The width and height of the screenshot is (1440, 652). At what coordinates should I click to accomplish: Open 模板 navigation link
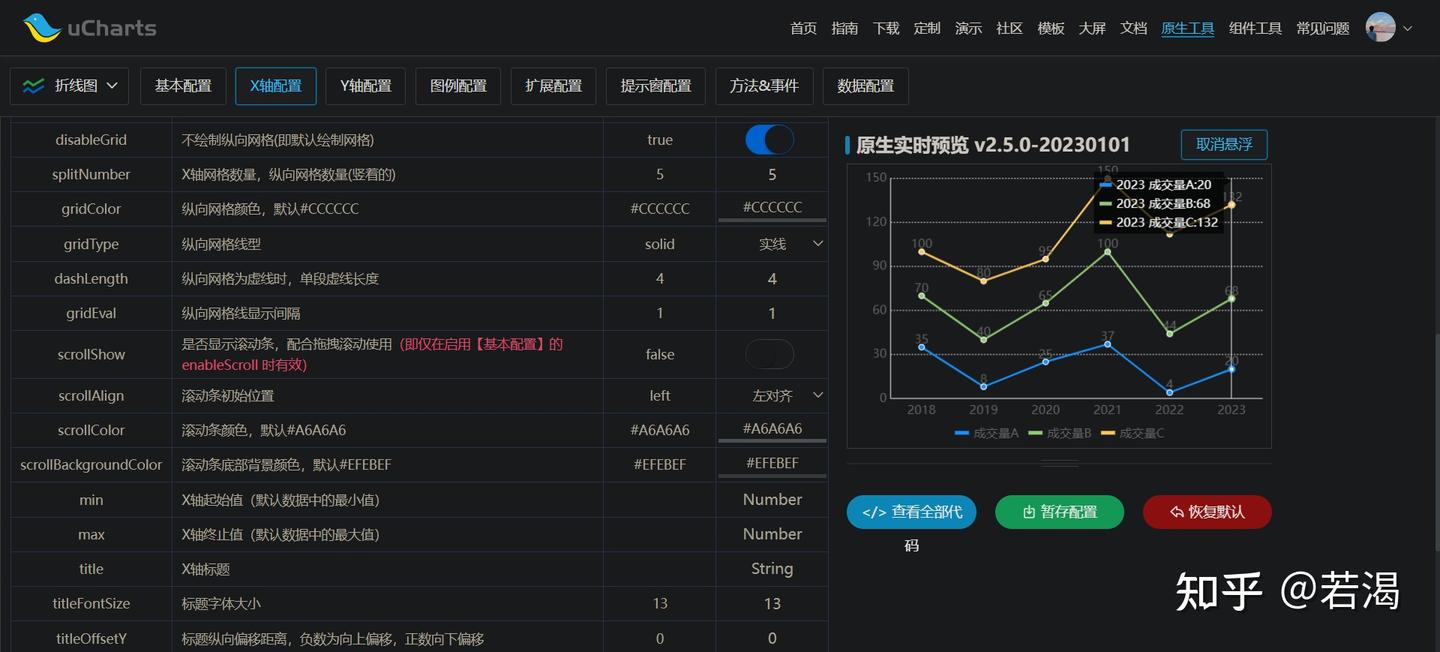(1051, 28)
